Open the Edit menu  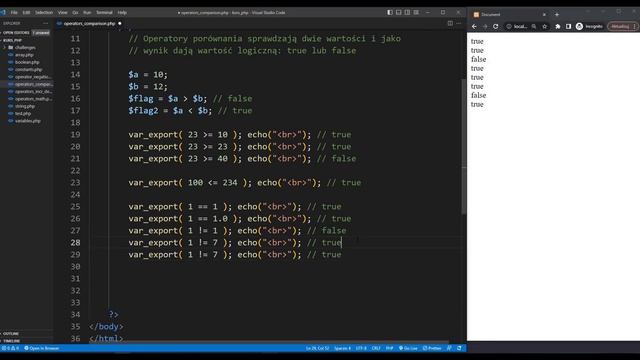point(26,13)
